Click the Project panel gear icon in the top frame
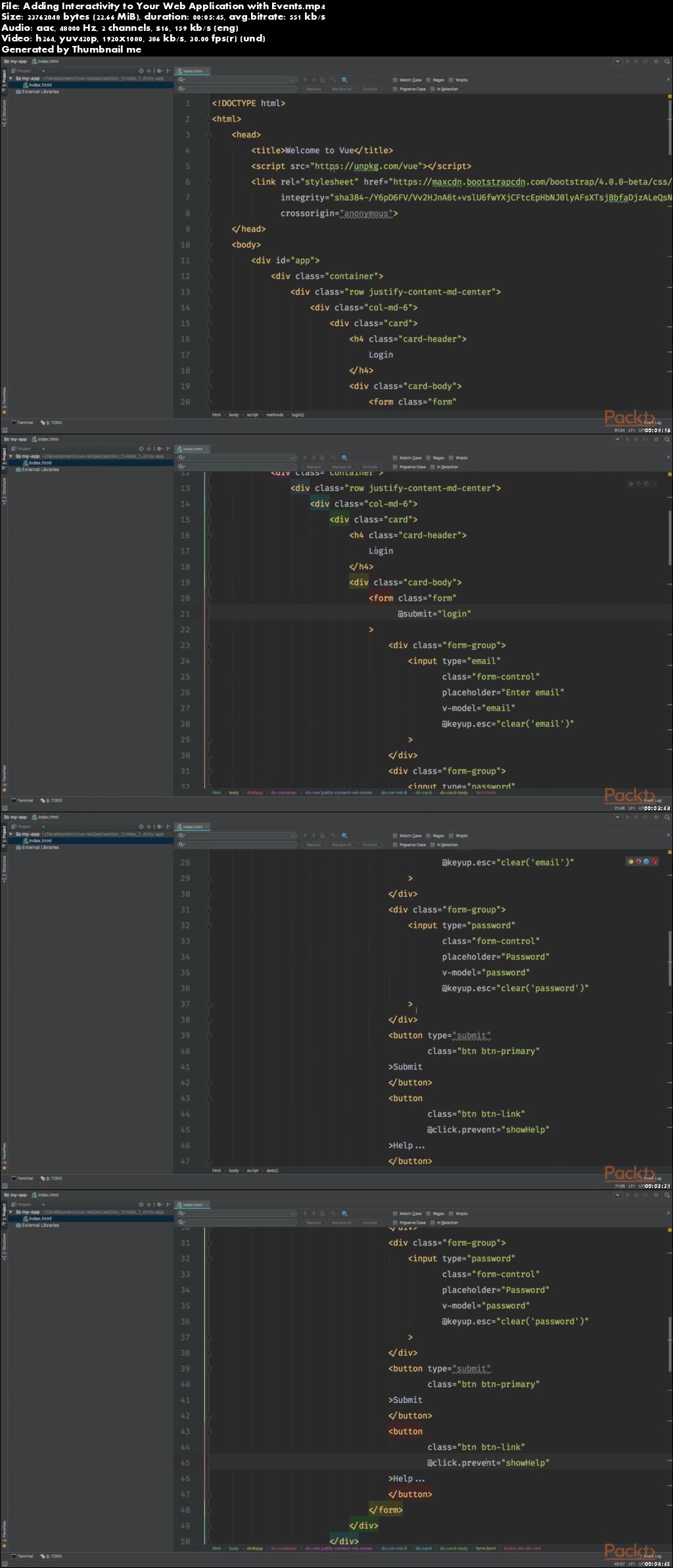Image resolution: width=673 pixels, height=1568 pixels. click(x=158, y=71)
